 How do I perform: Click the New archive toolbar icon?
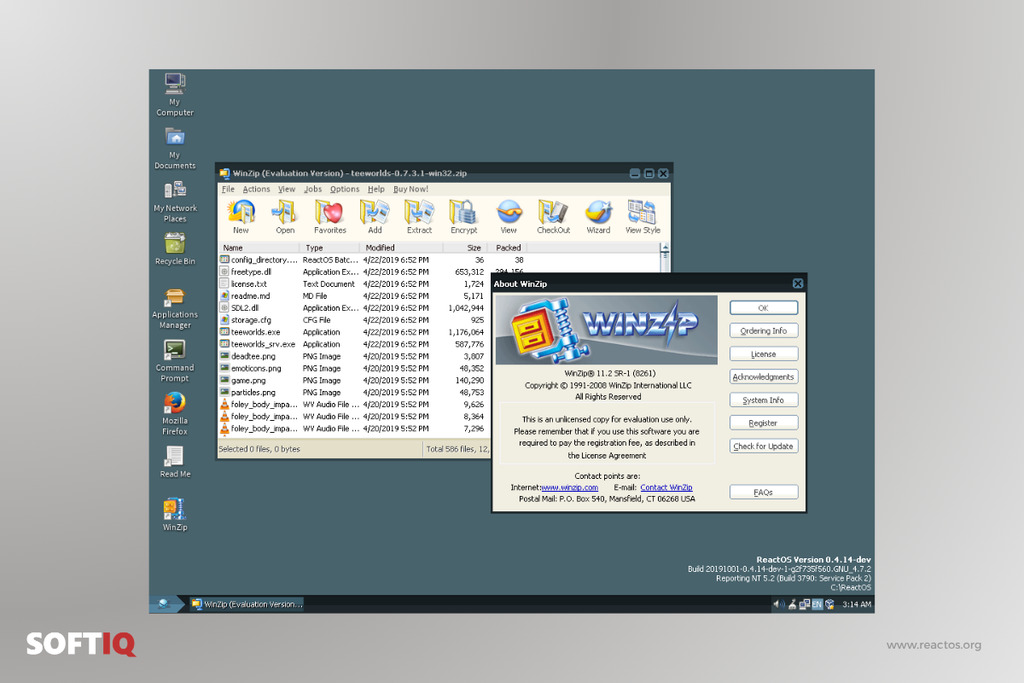coord(241,217)
